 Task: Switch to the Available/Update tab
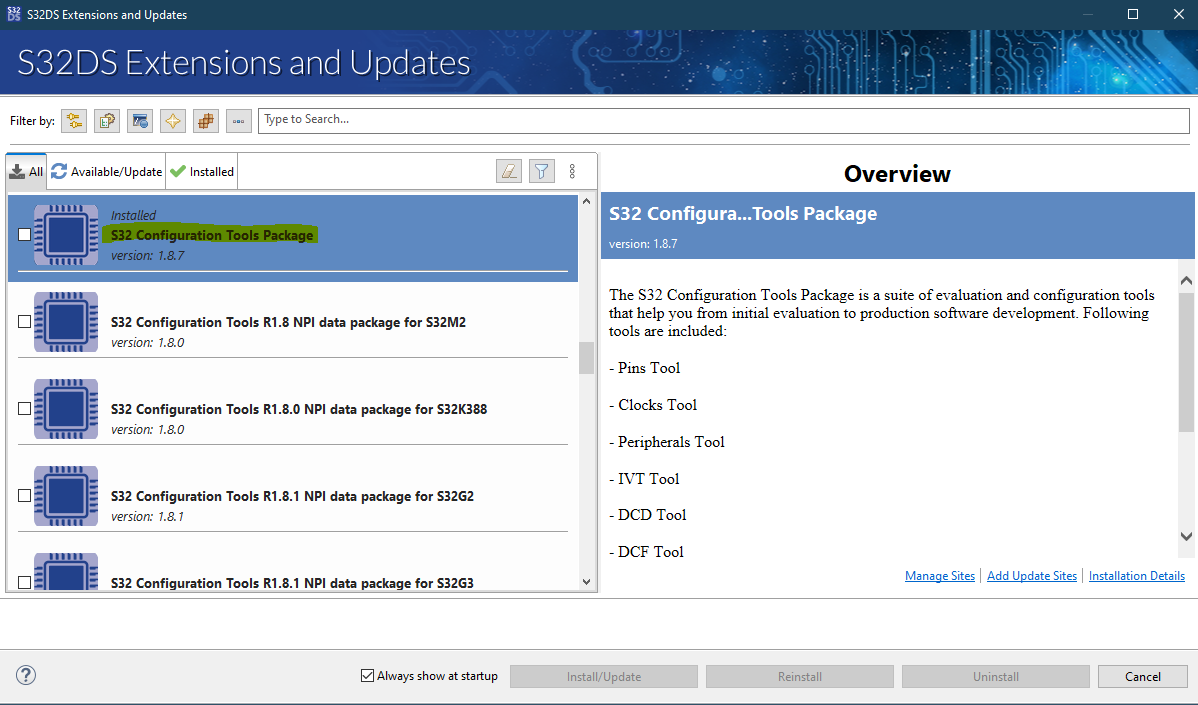click(105, 170)
